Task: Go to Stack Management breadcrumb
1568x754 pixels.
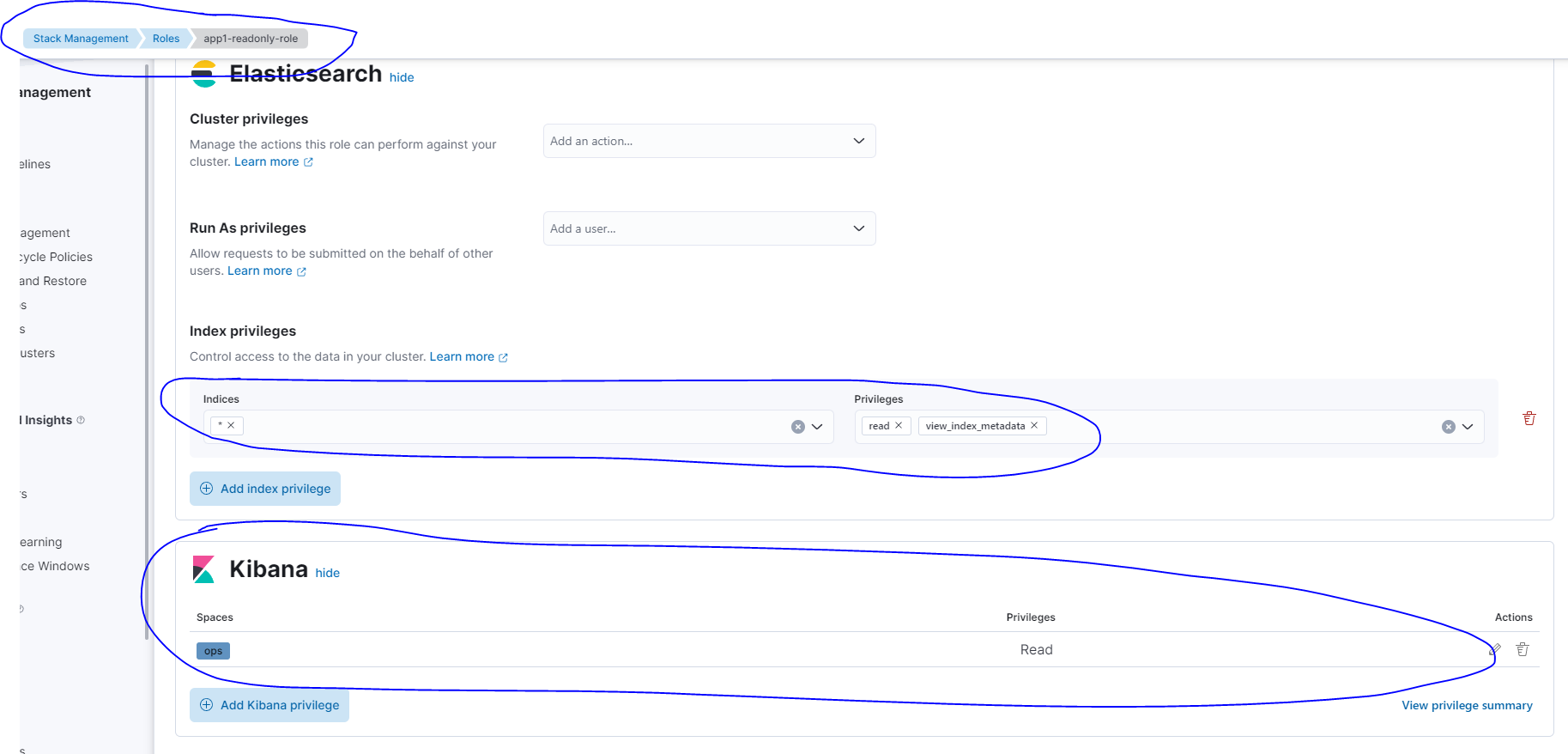Action: click(x=81, y=39)
